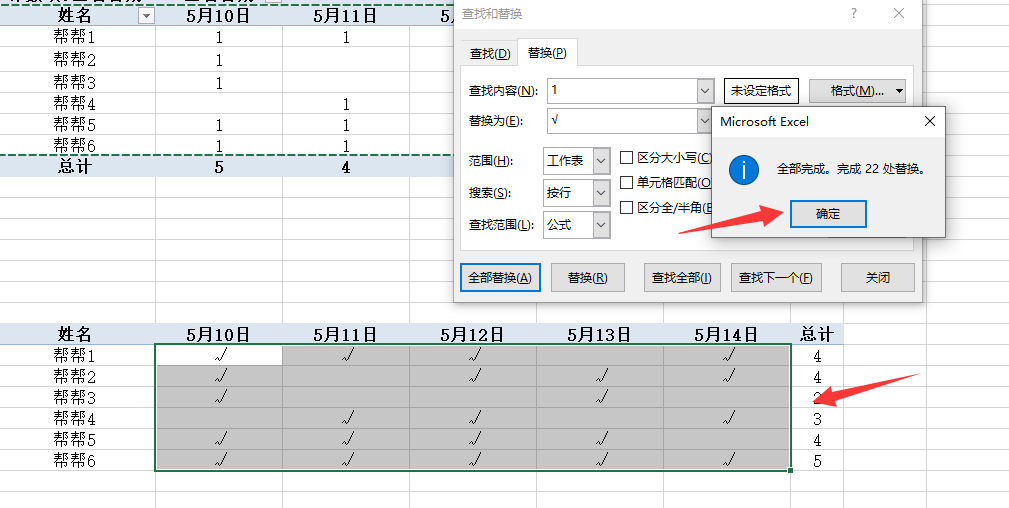
Task: Close the Microsoft Excel message box
Action: point(929,121)
